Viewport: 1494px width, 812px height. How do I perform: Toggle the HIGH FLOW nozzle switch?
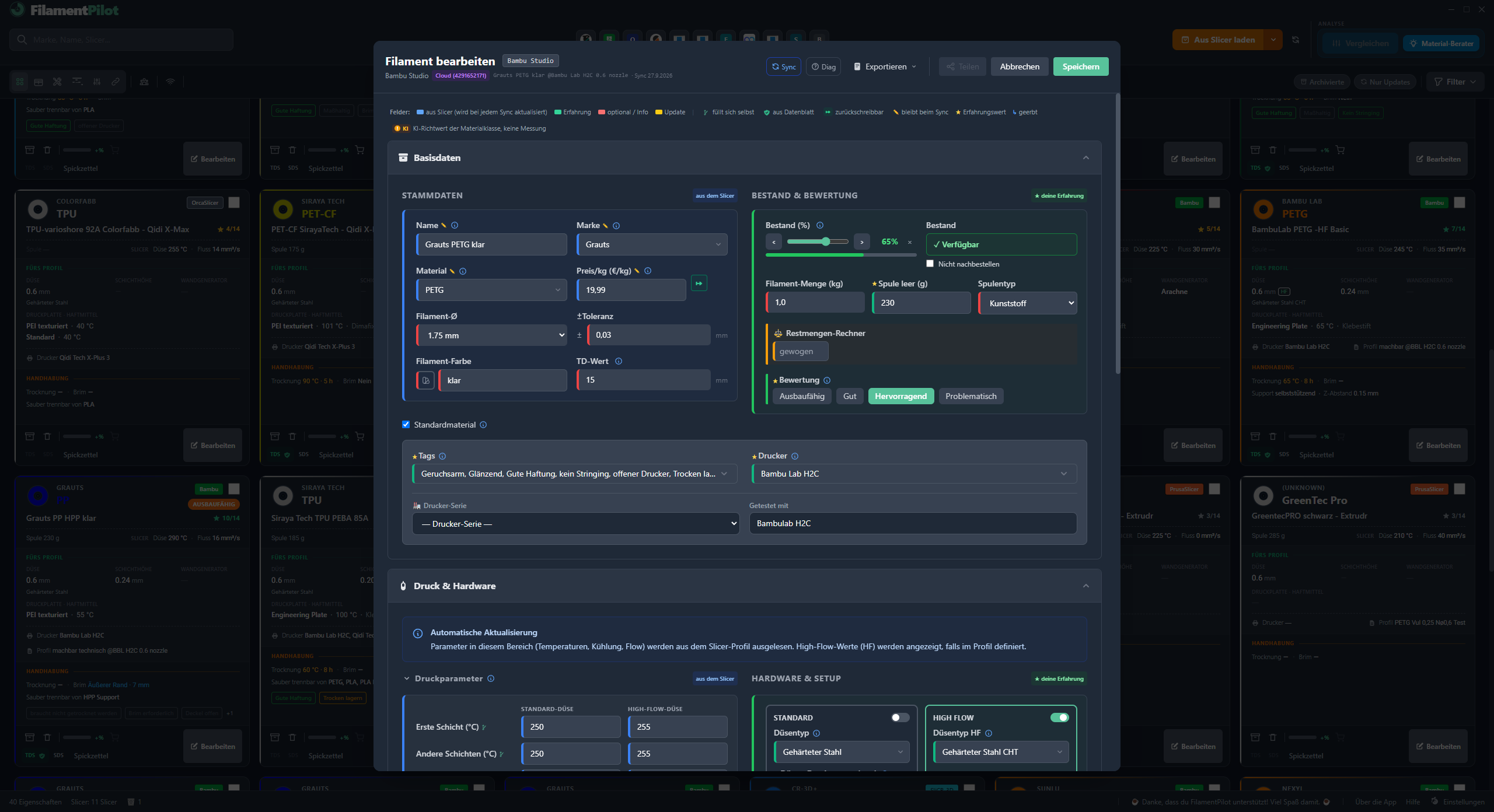[1060, 717]
